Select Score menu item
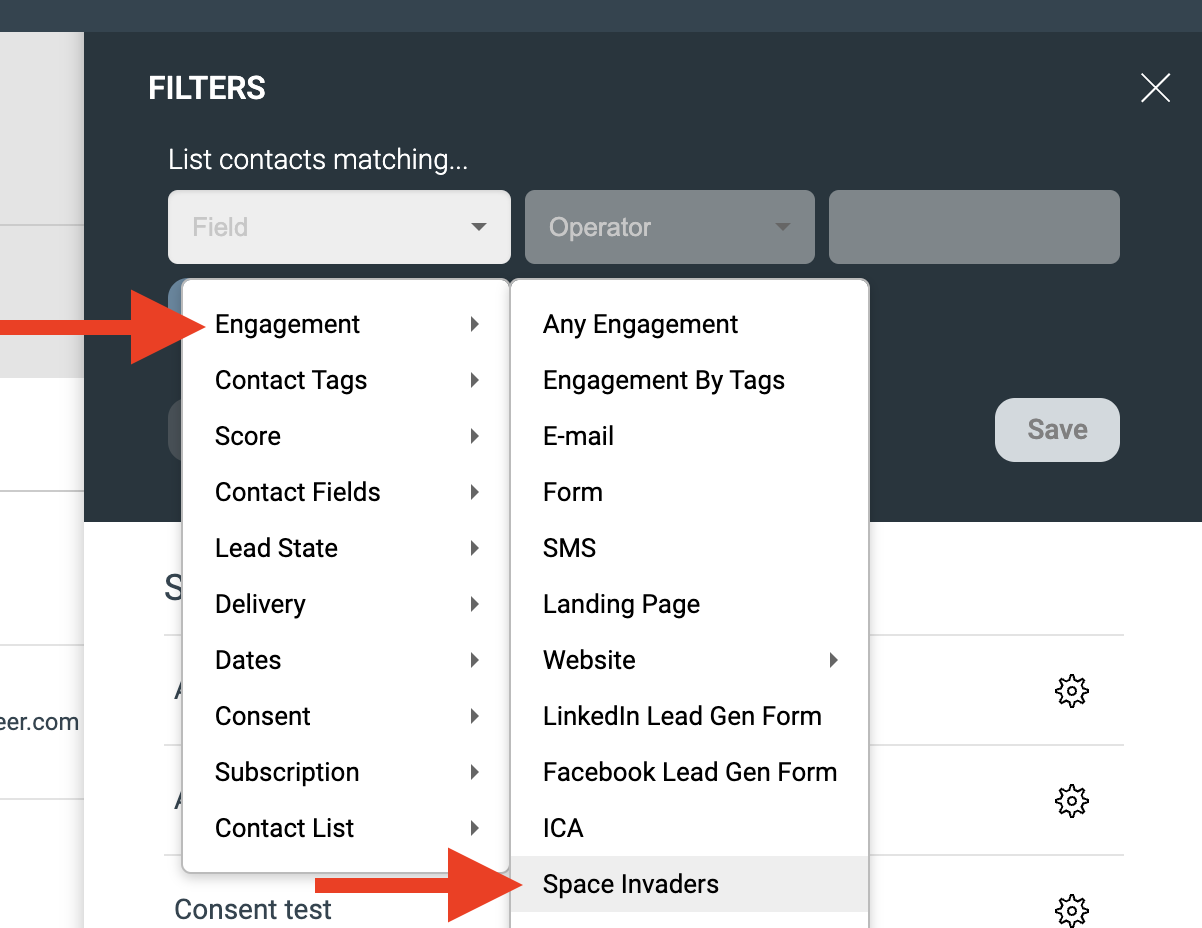This screenshot has height=928, width=1202. pyautogui.click(x=346, y=436)
